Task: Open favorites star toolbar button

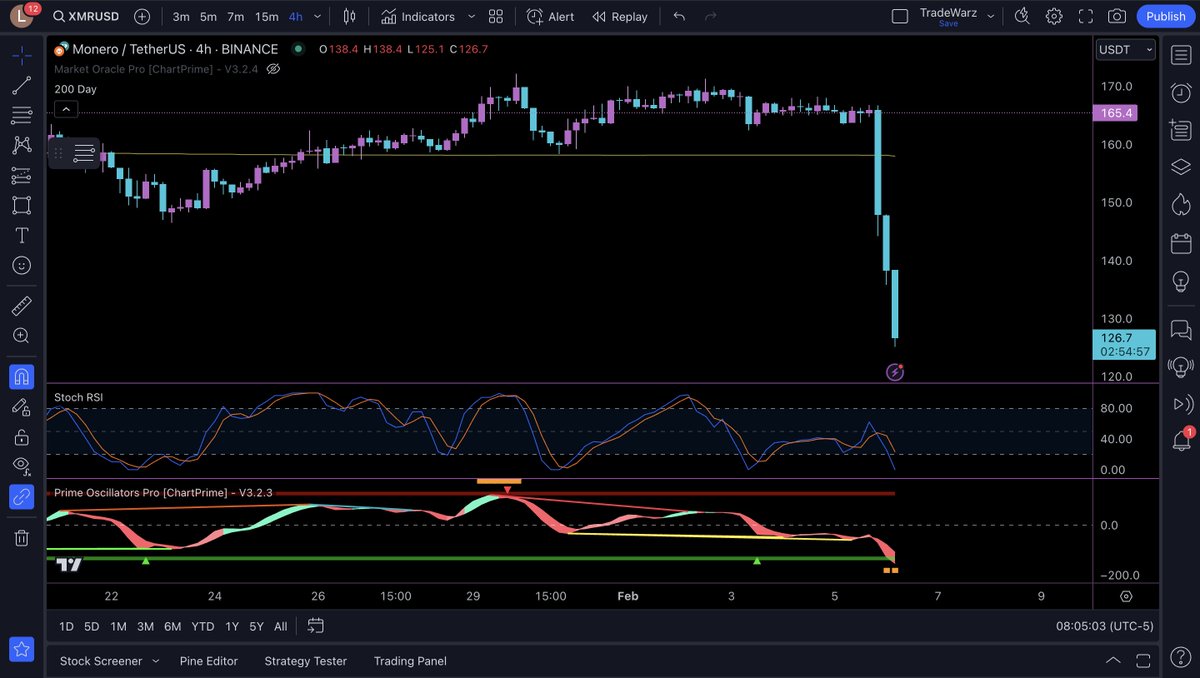Action: tap(21, 648)
